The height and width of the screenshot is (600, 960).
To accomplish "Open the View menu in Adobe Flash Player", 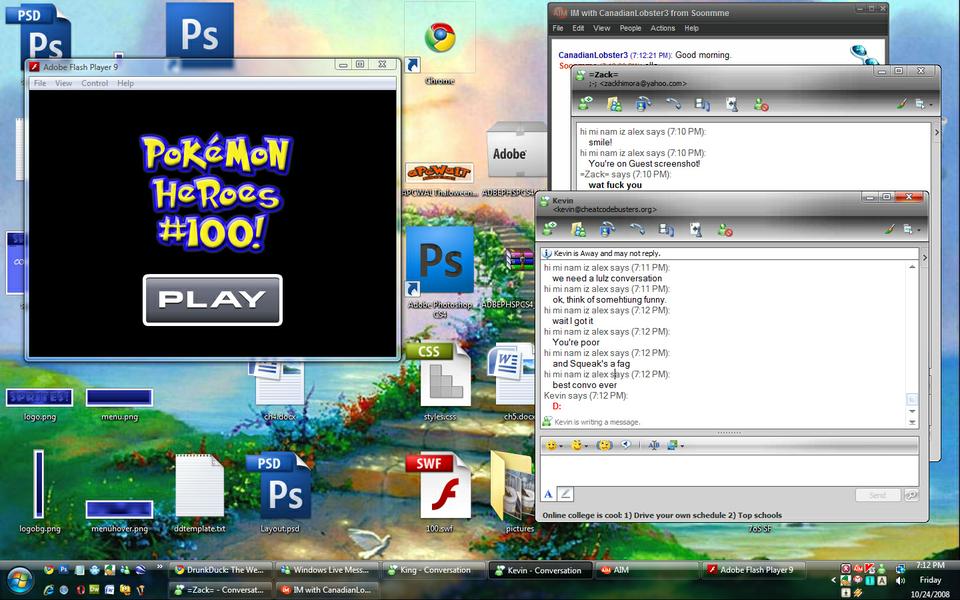I will point(63,83).
